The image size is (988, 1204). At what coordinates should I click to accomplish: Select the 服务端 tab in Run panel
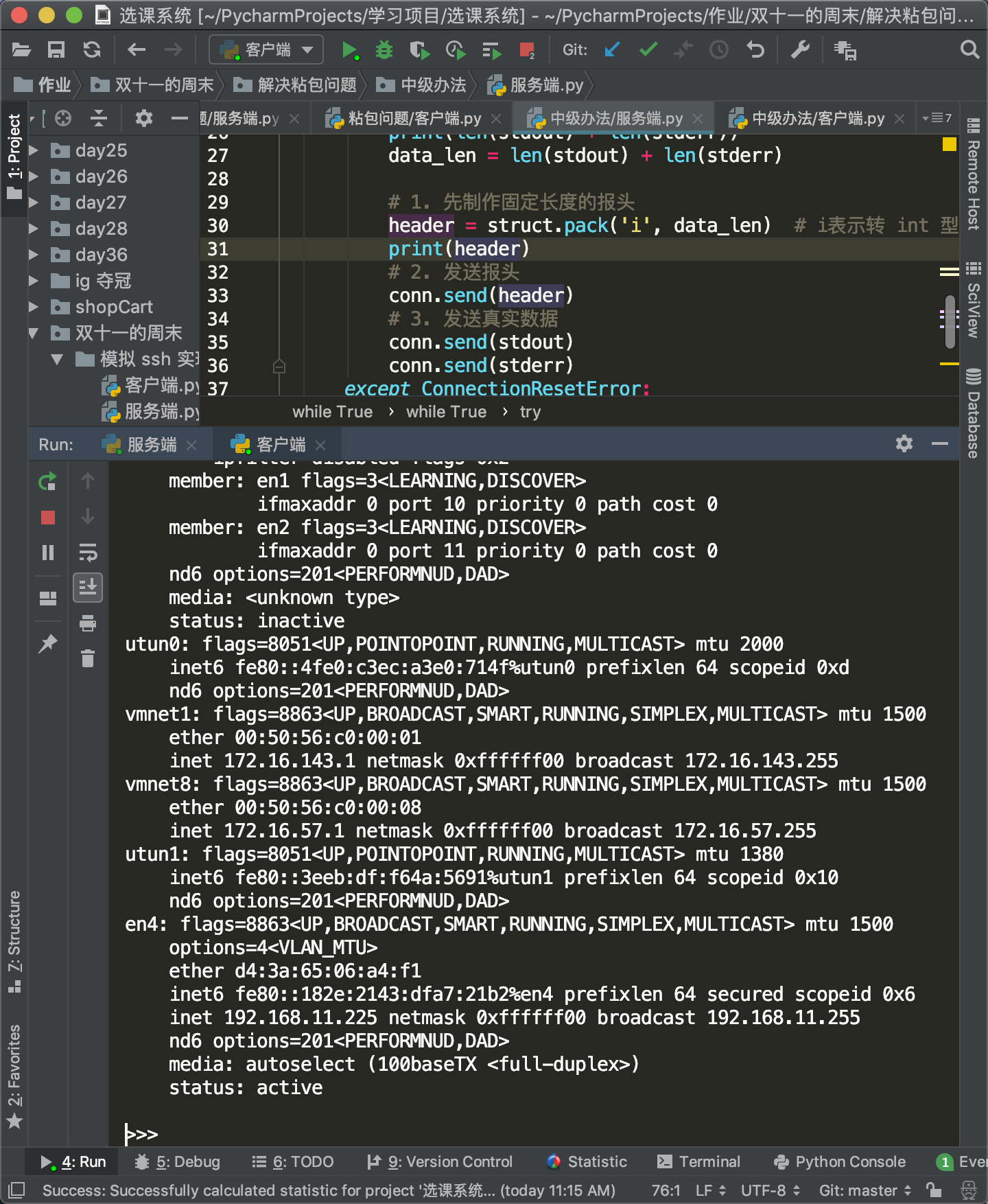coord(151,445)
